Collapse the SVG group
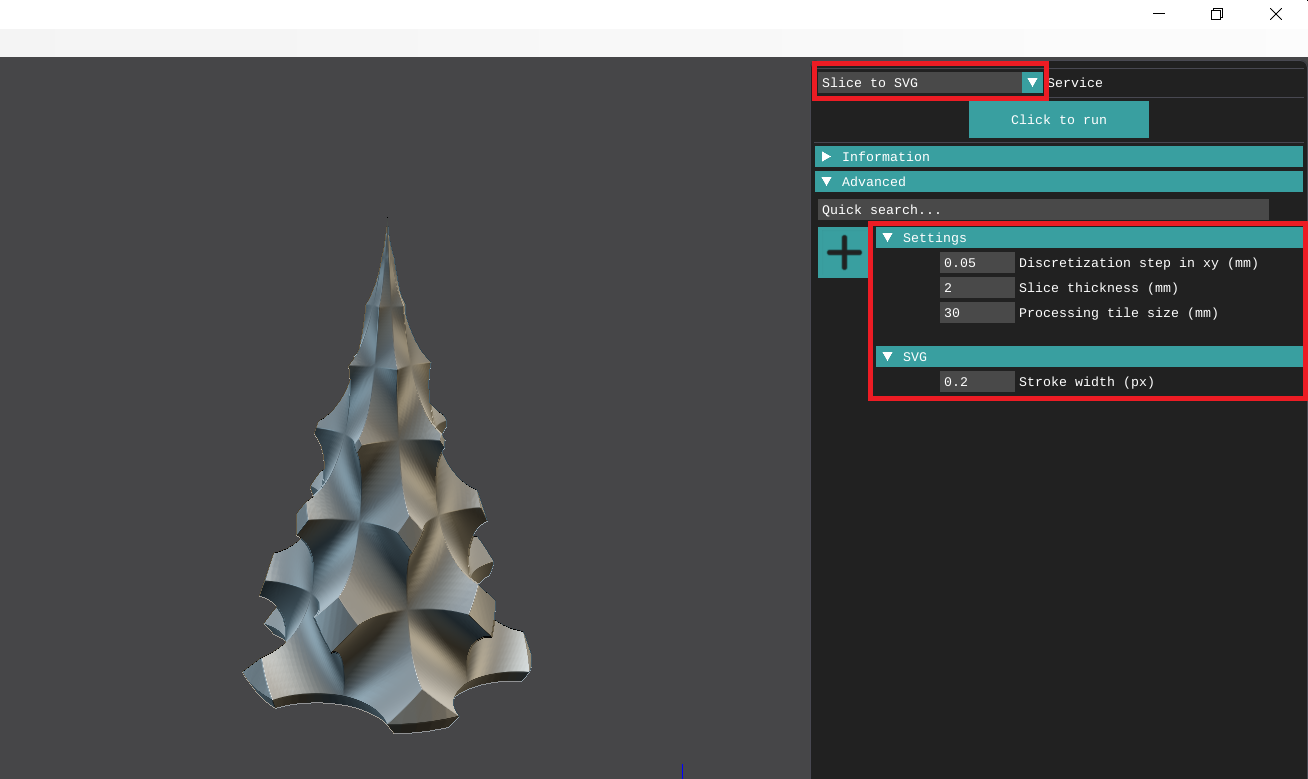Image resolution: width=1308 pixels, height=779 pixels. [x=1089, y=357]
